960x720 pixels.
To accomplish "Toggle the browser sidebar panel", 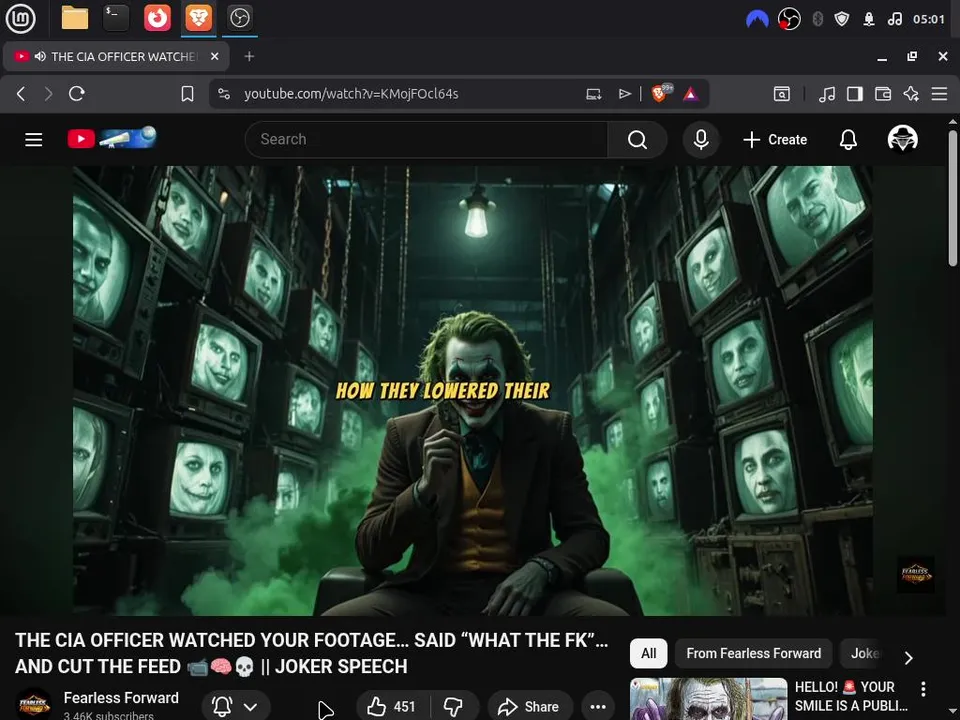I will tap(855, 94).
